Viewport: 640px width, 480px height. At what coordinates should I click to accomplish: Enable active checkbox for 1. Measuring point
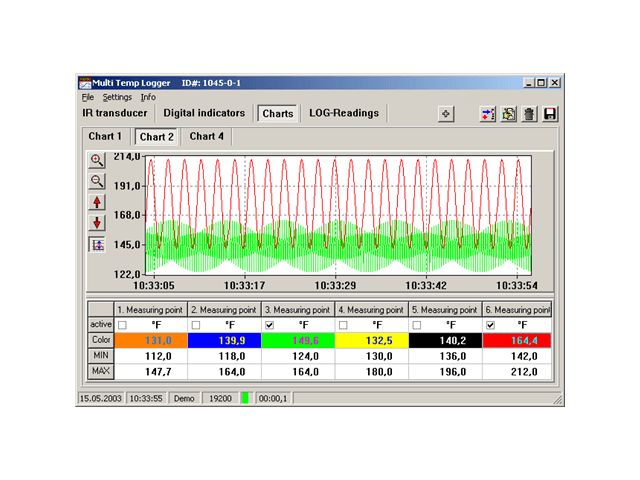point(121,325)
